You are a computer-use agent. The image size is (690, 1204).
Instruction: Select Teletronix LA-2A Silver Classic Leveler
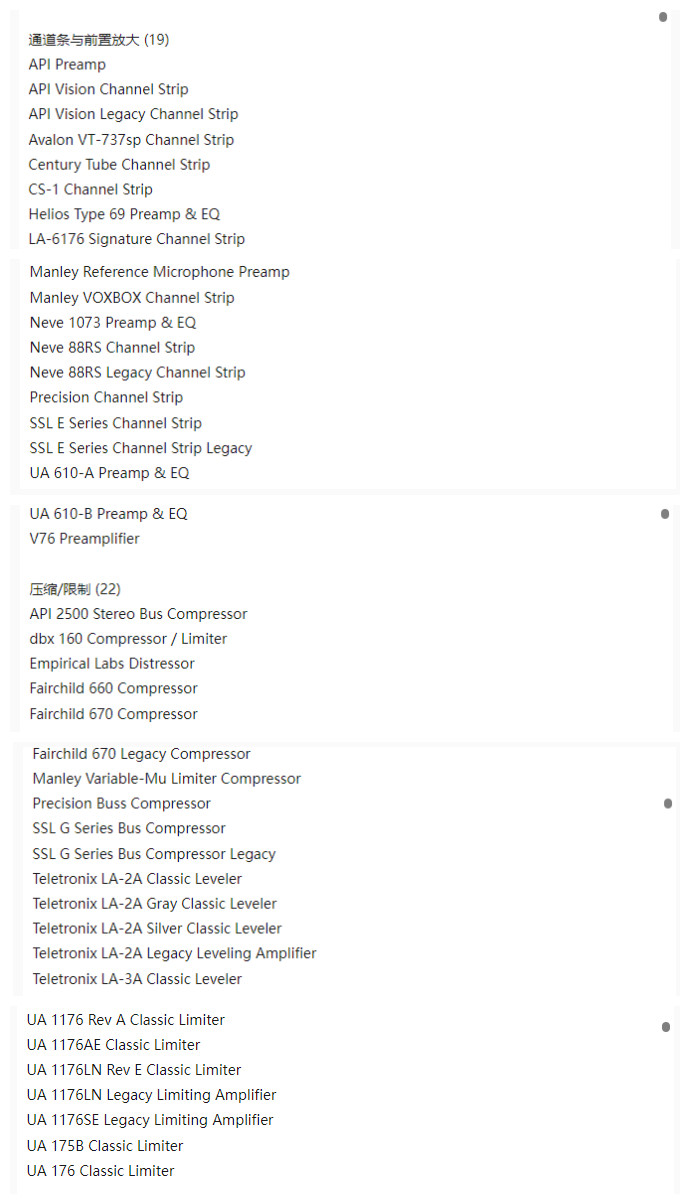tap(157, 929)
